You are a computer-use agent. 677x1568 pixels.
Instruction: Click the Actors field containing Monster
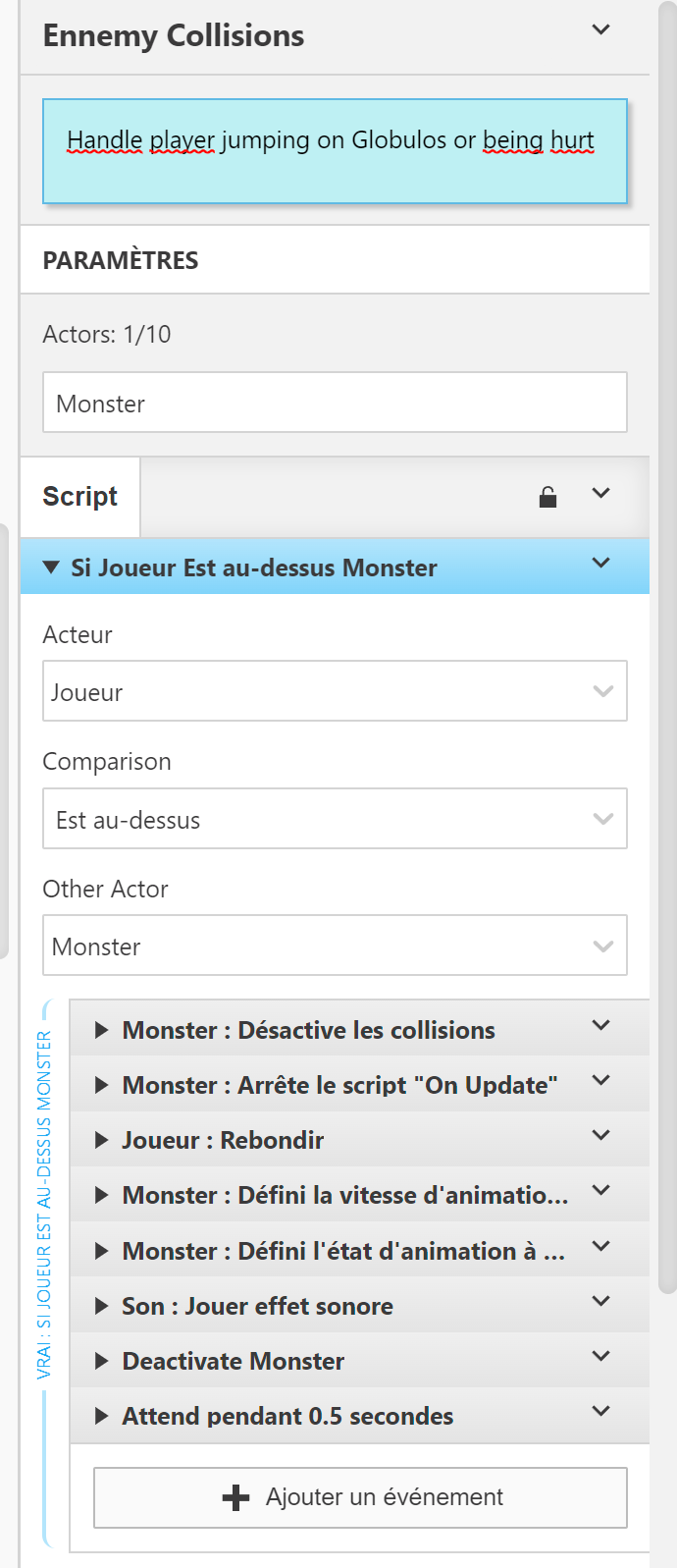coord(335,403)
